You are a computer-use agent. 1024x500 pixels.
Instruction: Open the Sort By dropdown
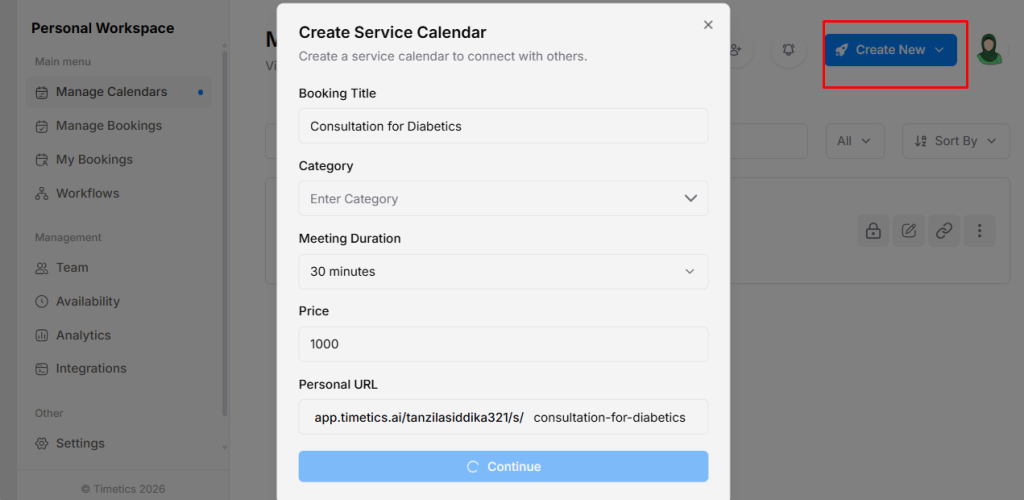point(955,141)
